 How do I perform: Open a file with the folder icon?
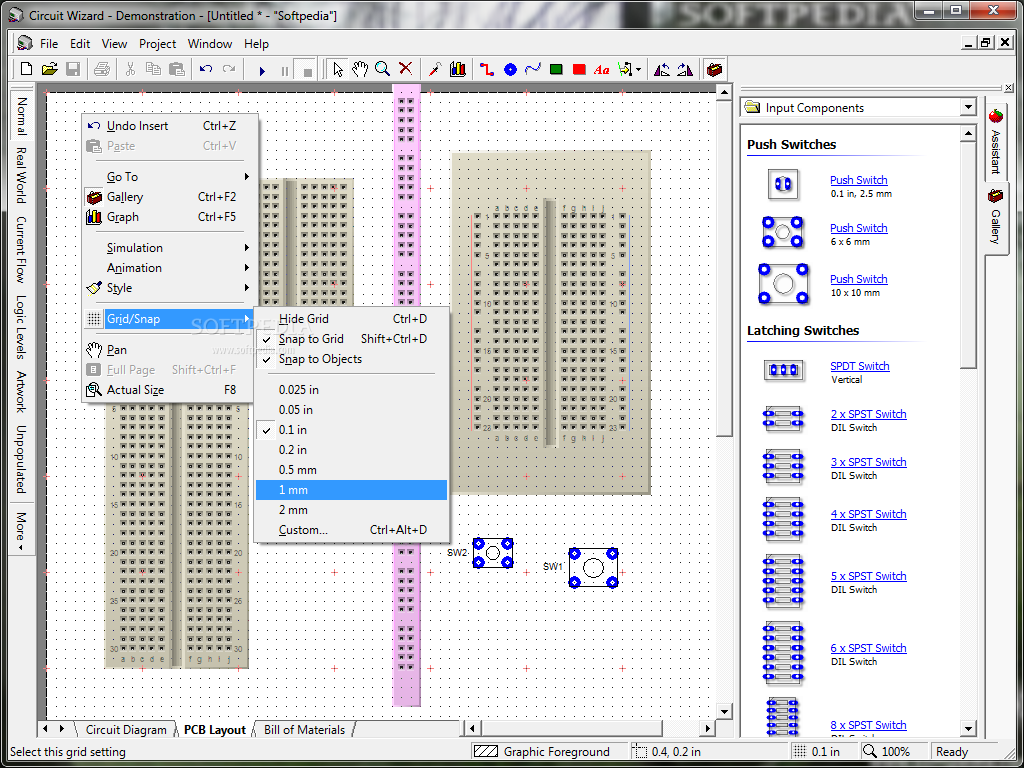[50, 69]
